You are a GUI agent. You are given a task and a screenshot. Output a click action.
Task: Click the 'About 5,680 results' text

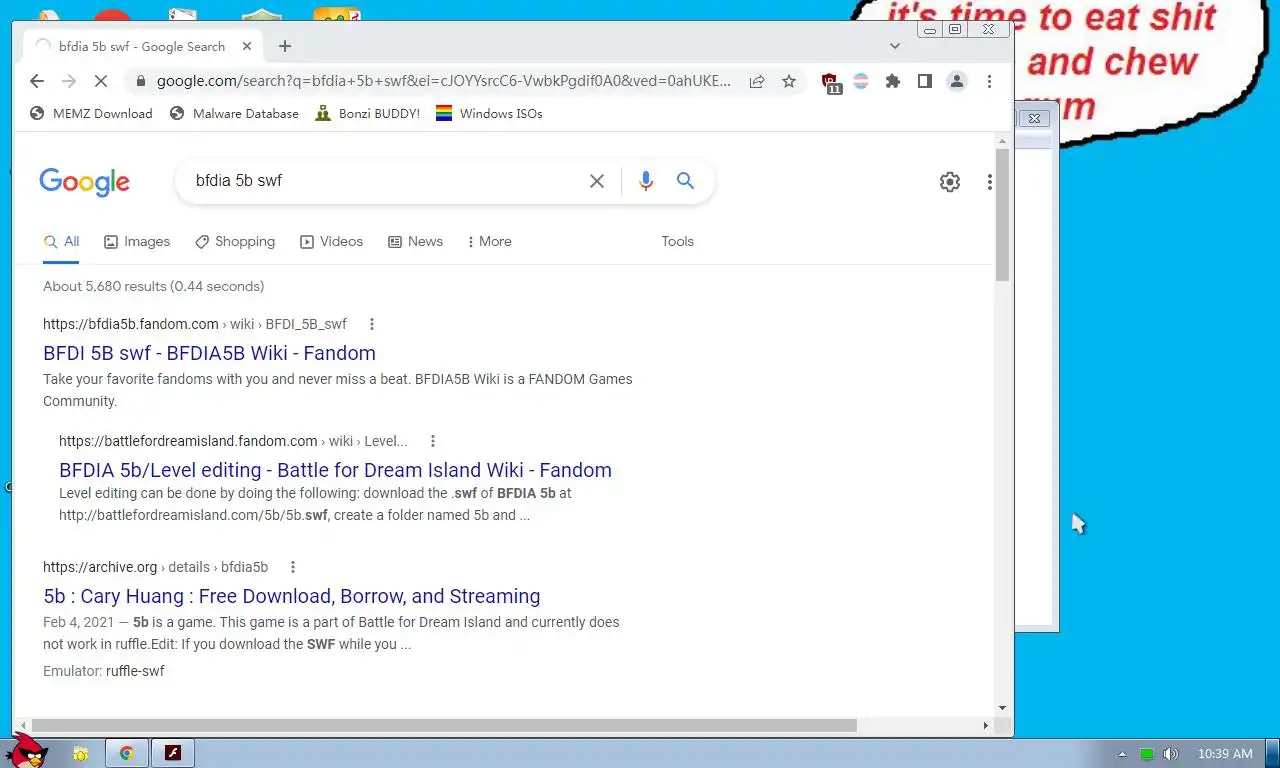(153, 286)
